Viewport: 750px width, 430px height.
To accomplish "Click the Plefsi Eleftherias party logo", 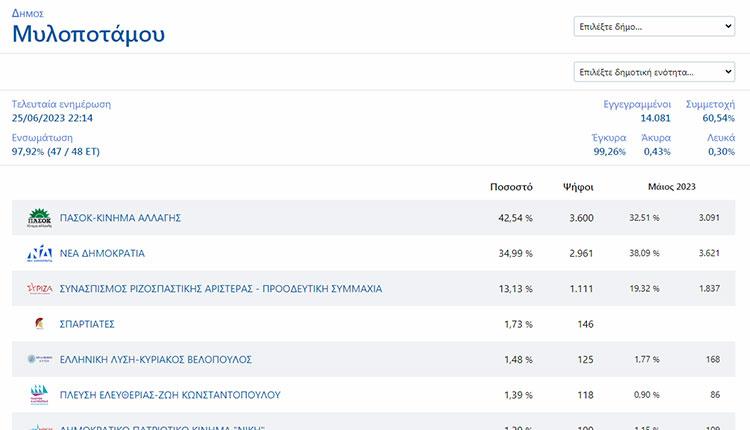I will tap(39, 395).
